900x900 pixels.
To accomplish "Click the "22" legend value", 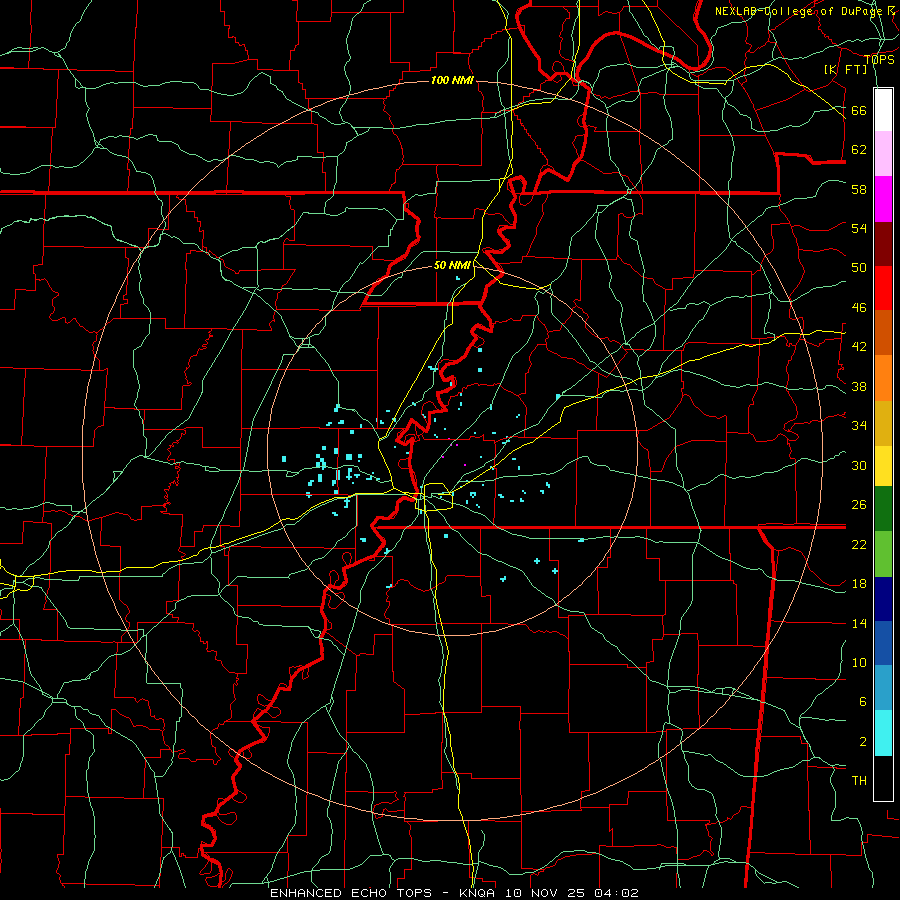I will click(x=859, y=544).
